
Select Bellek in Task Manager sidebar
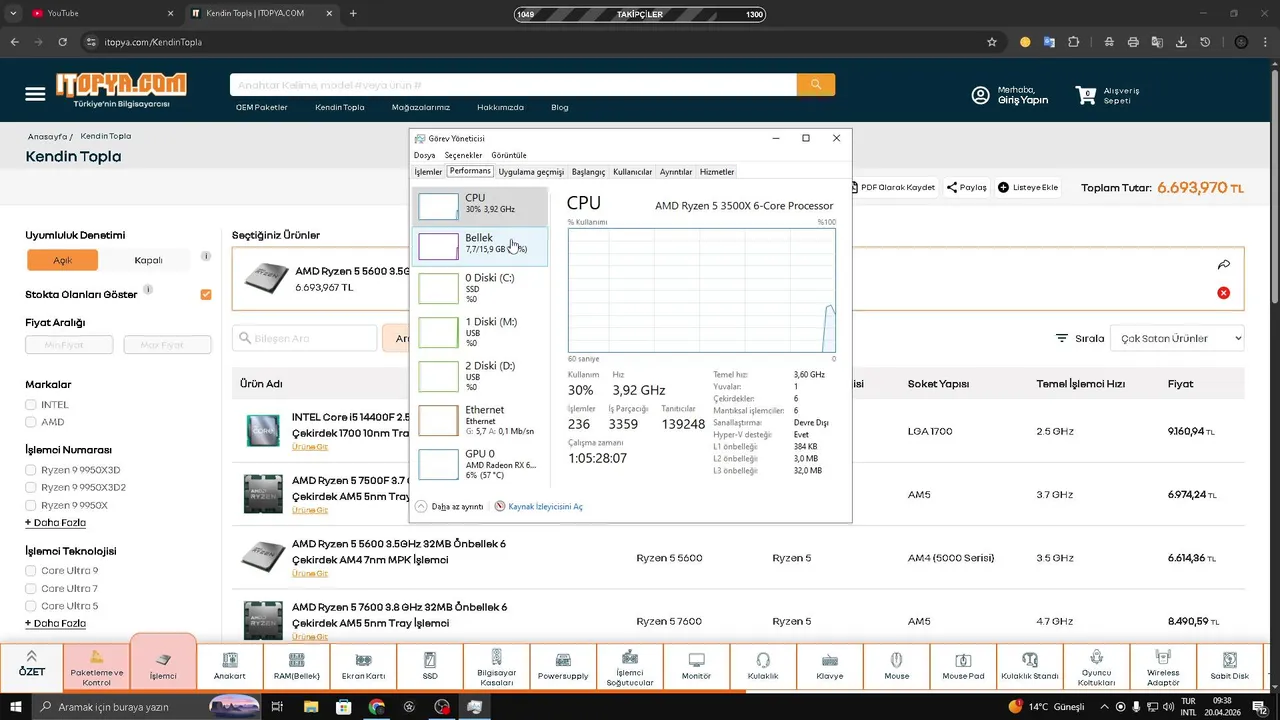[x=480, y=246]
